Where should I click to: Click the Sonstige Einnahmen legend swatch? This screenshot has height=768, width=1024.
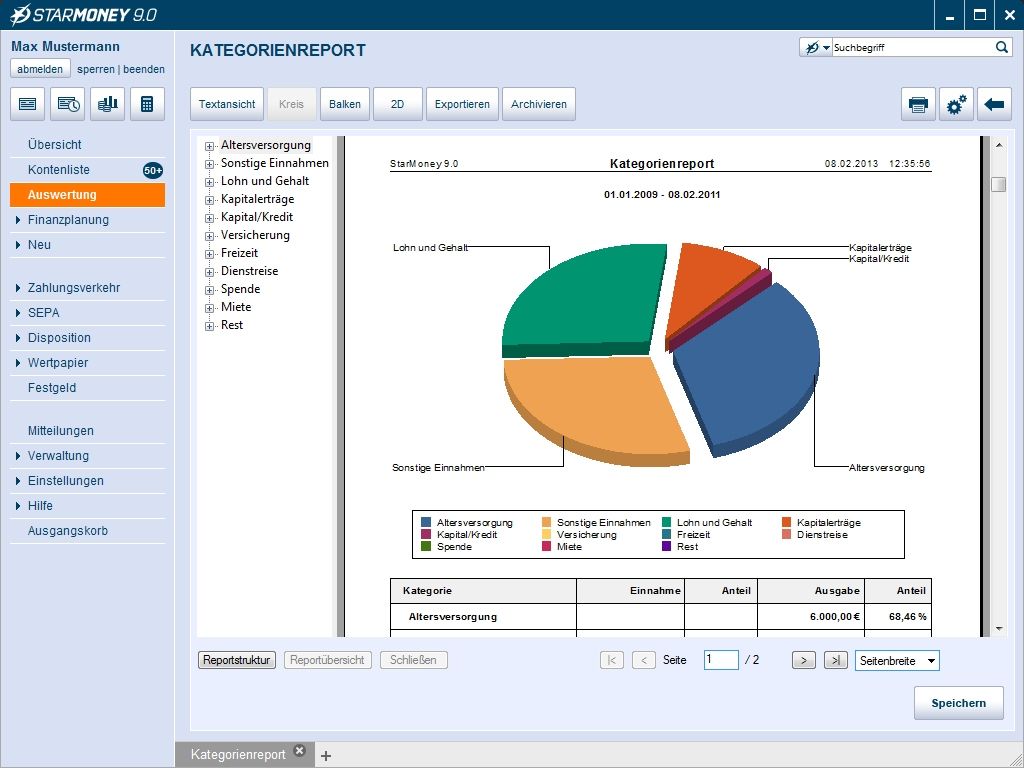[547, 522]
